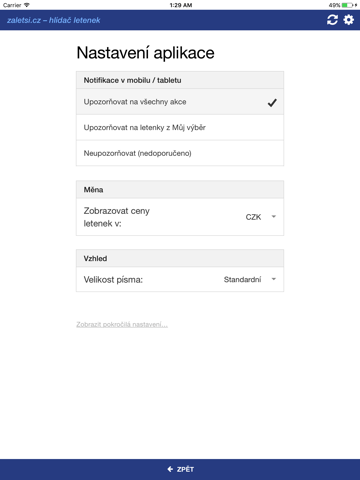Select Neupozorňovat (nedoporučeno) option
Image resolution: width=360 pixels, height=480 pixels.
180,153
